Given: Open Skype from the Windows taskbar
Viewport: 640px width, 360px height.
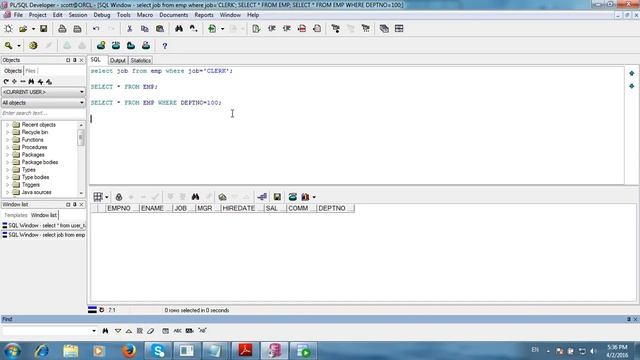Looking at the screenshot, I should point(158,351).
